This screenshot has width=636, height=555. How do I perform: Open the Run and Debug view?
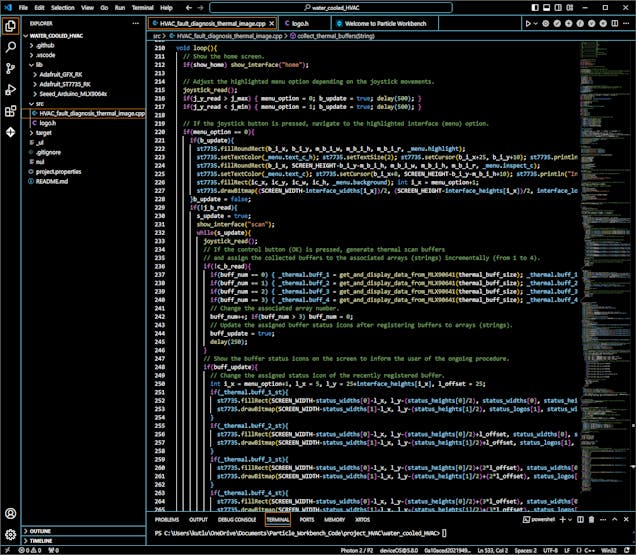tap(11, 89)
